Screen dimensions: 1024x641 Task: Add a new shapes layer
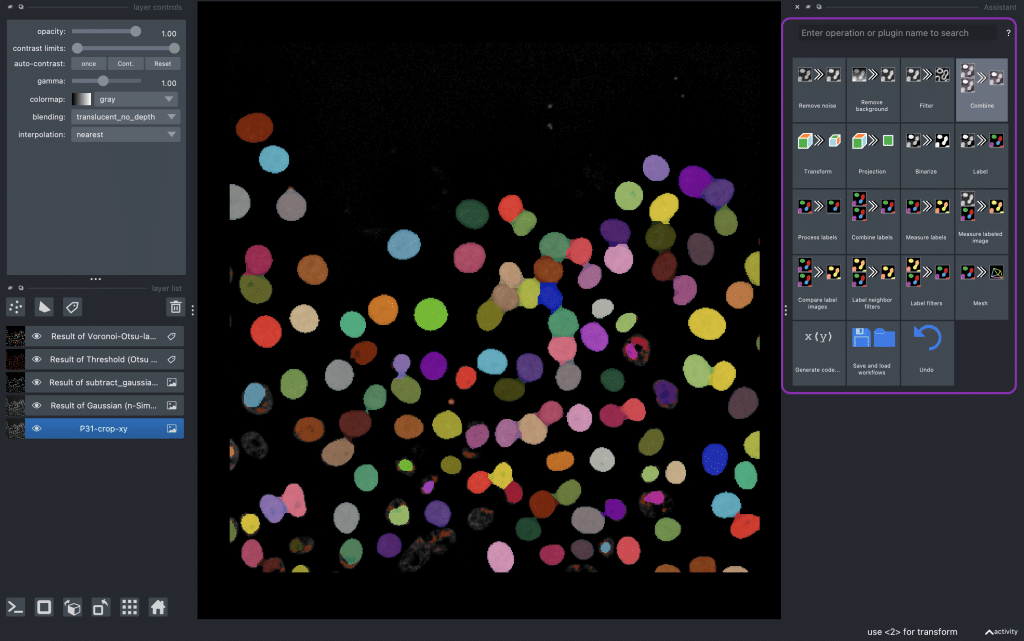pyautogui.click(x=44, y=307)
